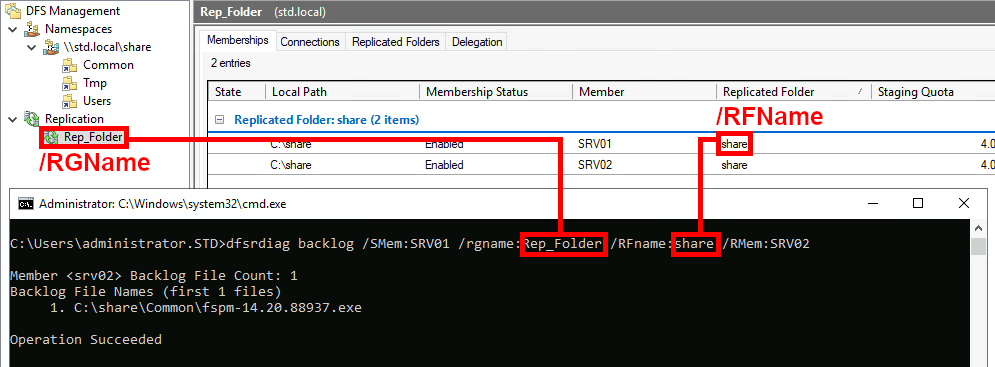Image resolution: width=995 pixels, height=367 pixels.
Task: Click the \\std.local\share namespace icon
Action: (x=51, y=47)
